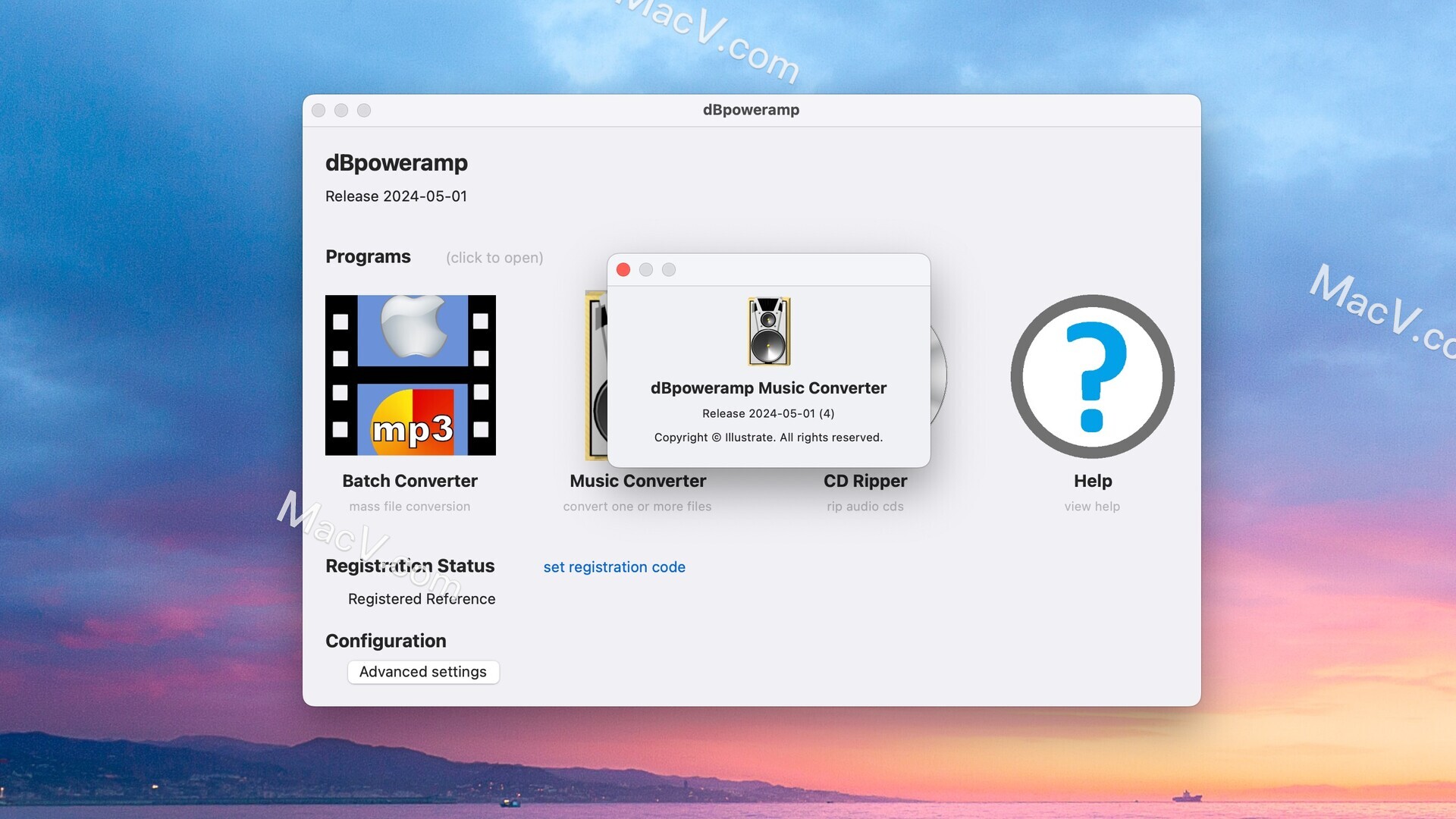Open the Batch Converter film-strip icon
1456x819 pixels.
point(410,375)
